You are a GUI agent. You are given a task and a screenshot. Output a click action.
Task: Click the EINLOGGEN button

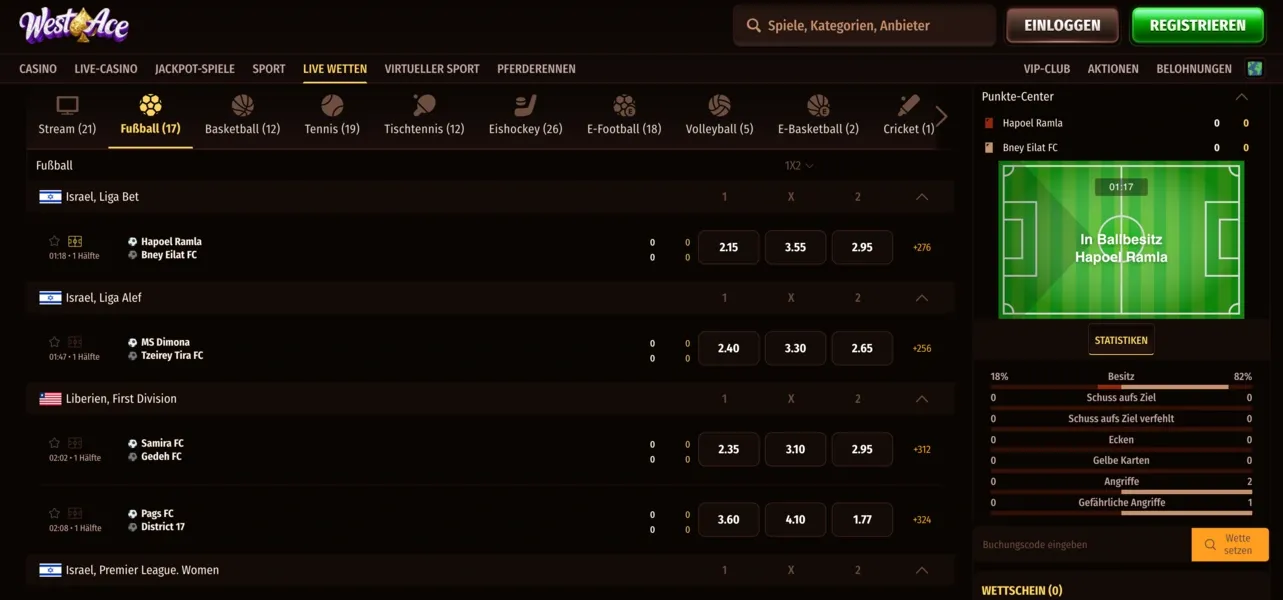click(x=1062, y=26)
